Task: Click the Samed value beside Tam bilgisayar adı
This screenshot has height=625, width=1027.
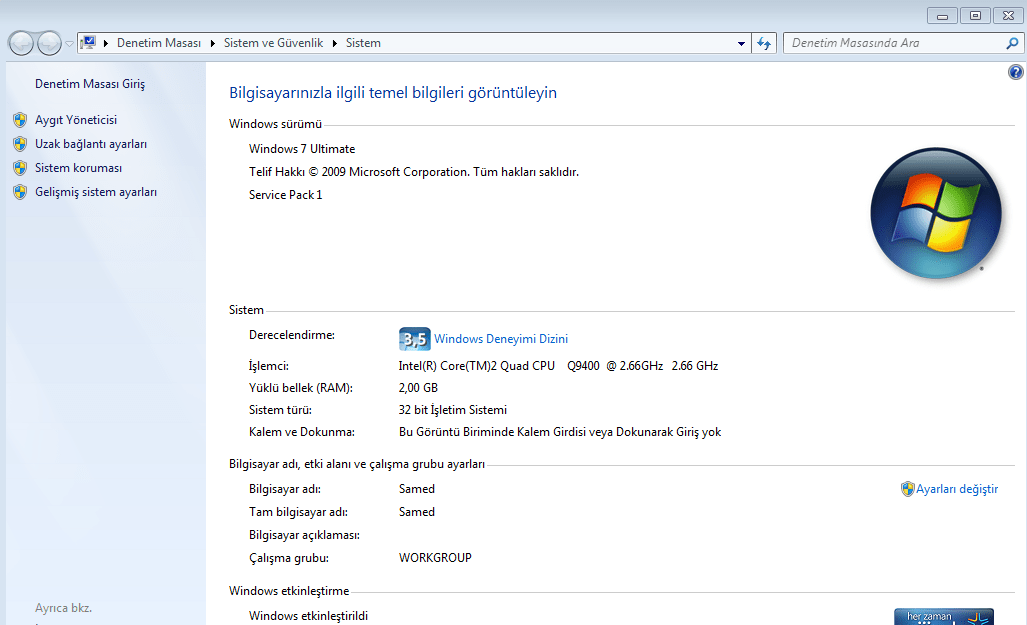Action: pyautogui.click(x=417, y=512)
